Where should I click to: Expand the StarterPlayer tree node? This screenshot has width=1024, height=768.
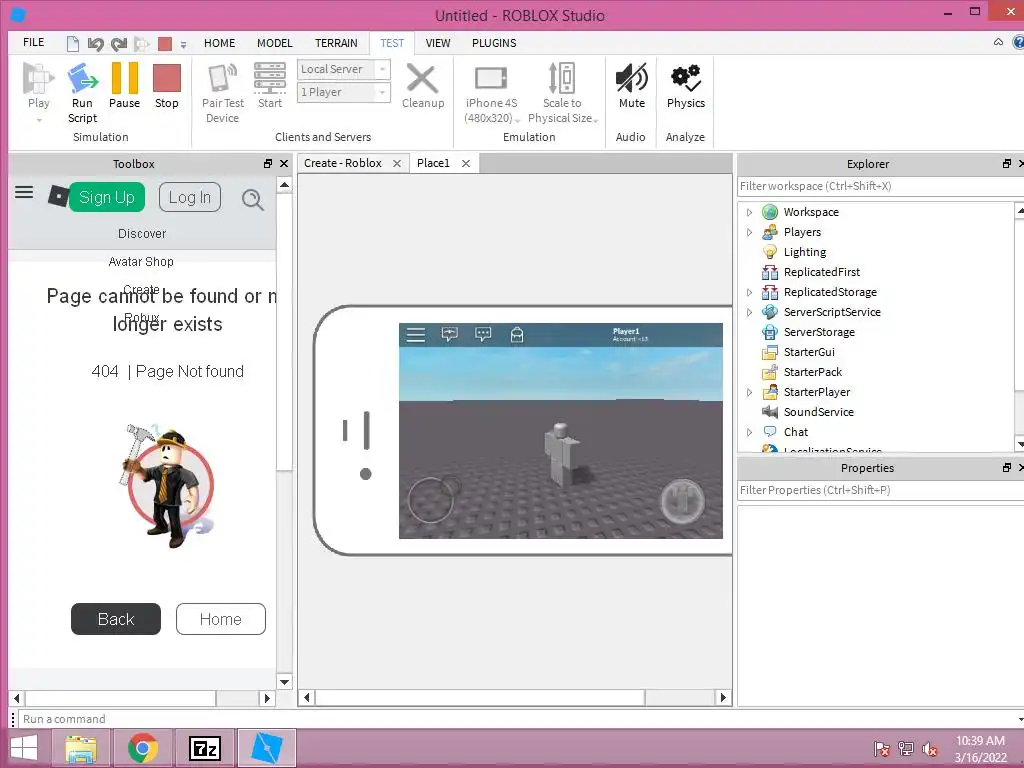pos(749,392)
